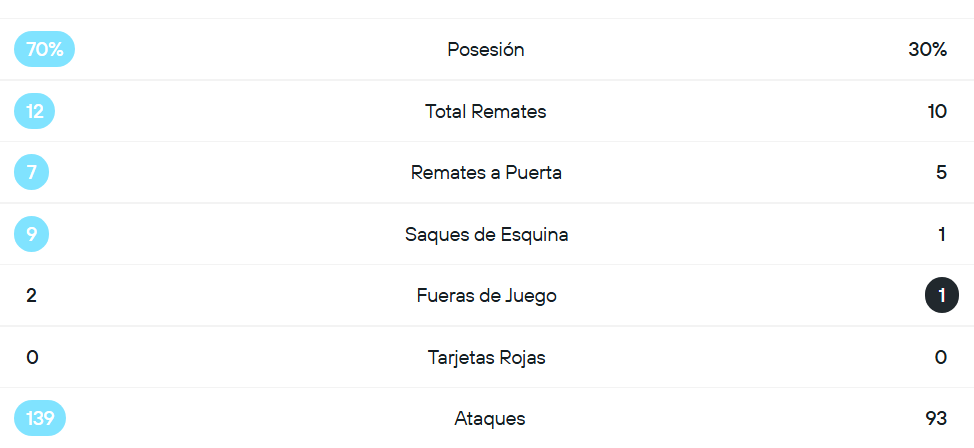This screenshot has width=974, height=448.
Task: Select the Posesión stat label
Action: coord(486,50)
